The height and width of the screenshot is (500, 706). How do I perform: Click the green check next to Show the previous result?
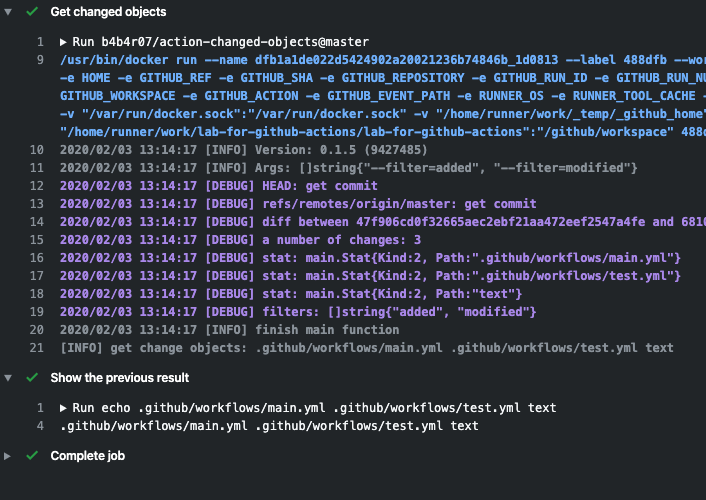(x=32, y=377)
